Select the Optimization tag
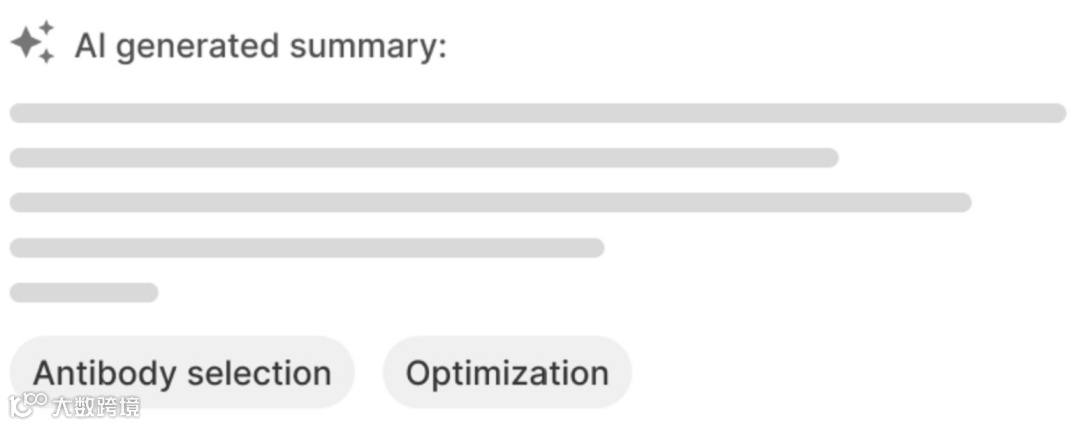Image resolution: width=1080 pixels, height=426 pixels. click(507, 373)
